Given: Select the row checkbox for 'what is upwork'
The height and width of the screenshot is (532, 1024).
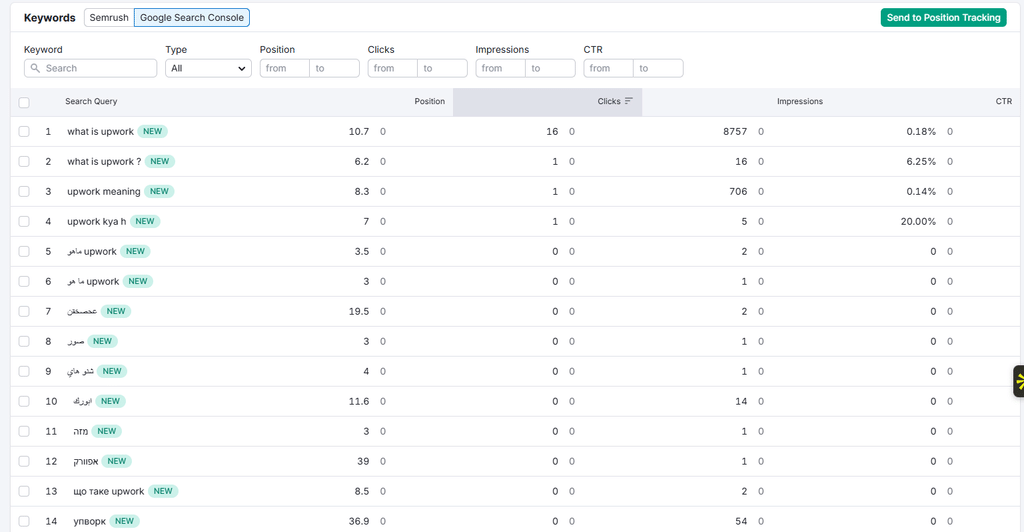Looking at the screenshot, I should (24, 131).
